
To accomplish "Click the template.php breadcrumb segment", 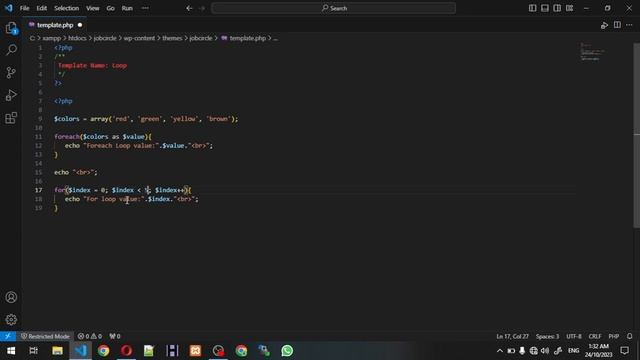I will point(243,38).
